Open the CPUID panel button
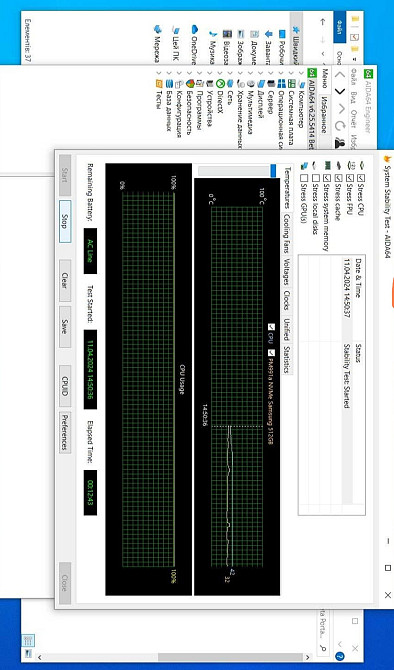Screen dimensions: 394x670 65,386
